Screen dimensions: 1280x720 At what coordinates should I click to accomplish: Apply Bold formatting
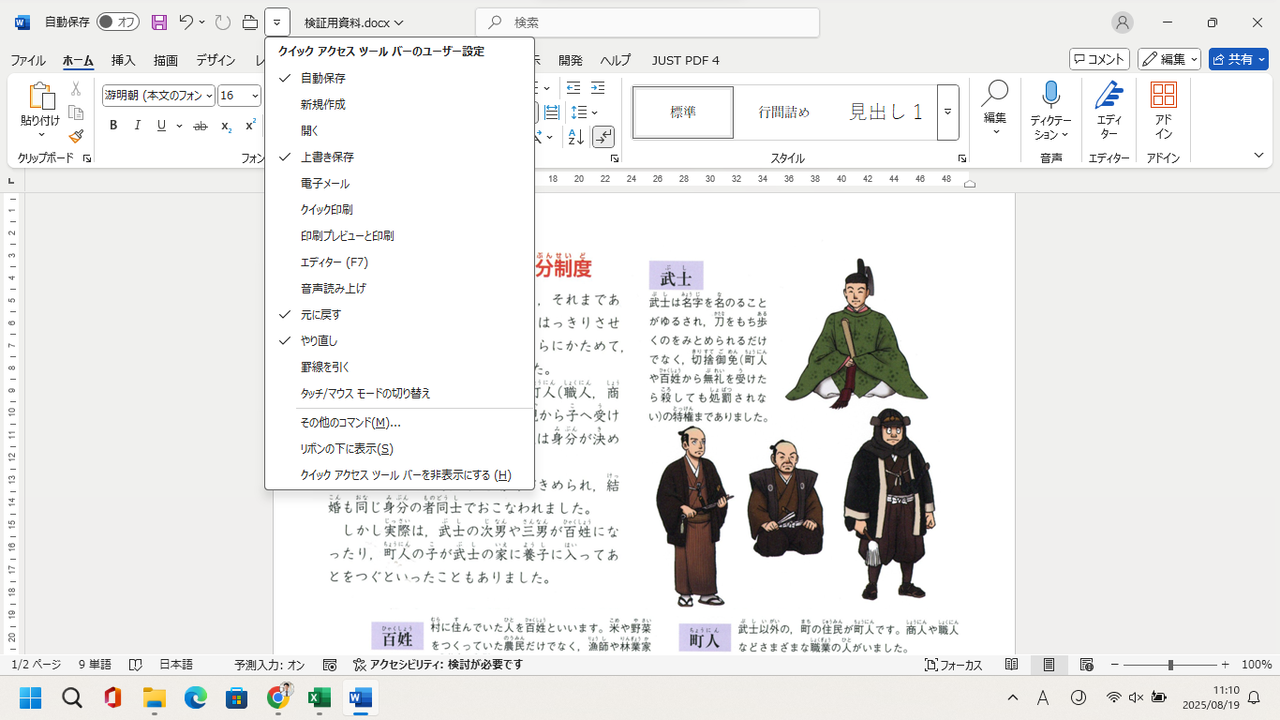click(113, 126)
